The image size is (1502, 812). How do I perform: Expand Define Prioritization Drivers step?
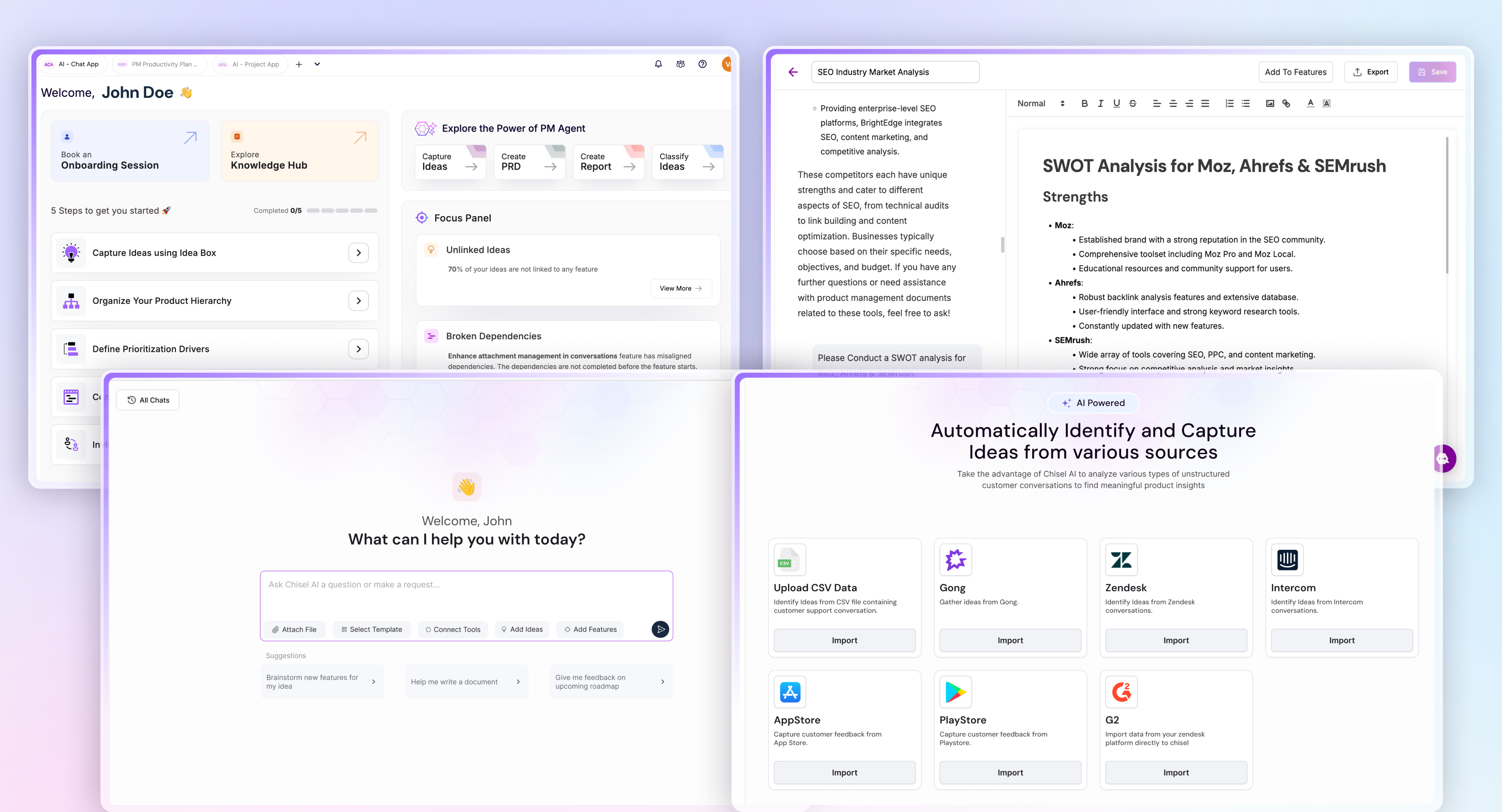click(x=359, y=349)
